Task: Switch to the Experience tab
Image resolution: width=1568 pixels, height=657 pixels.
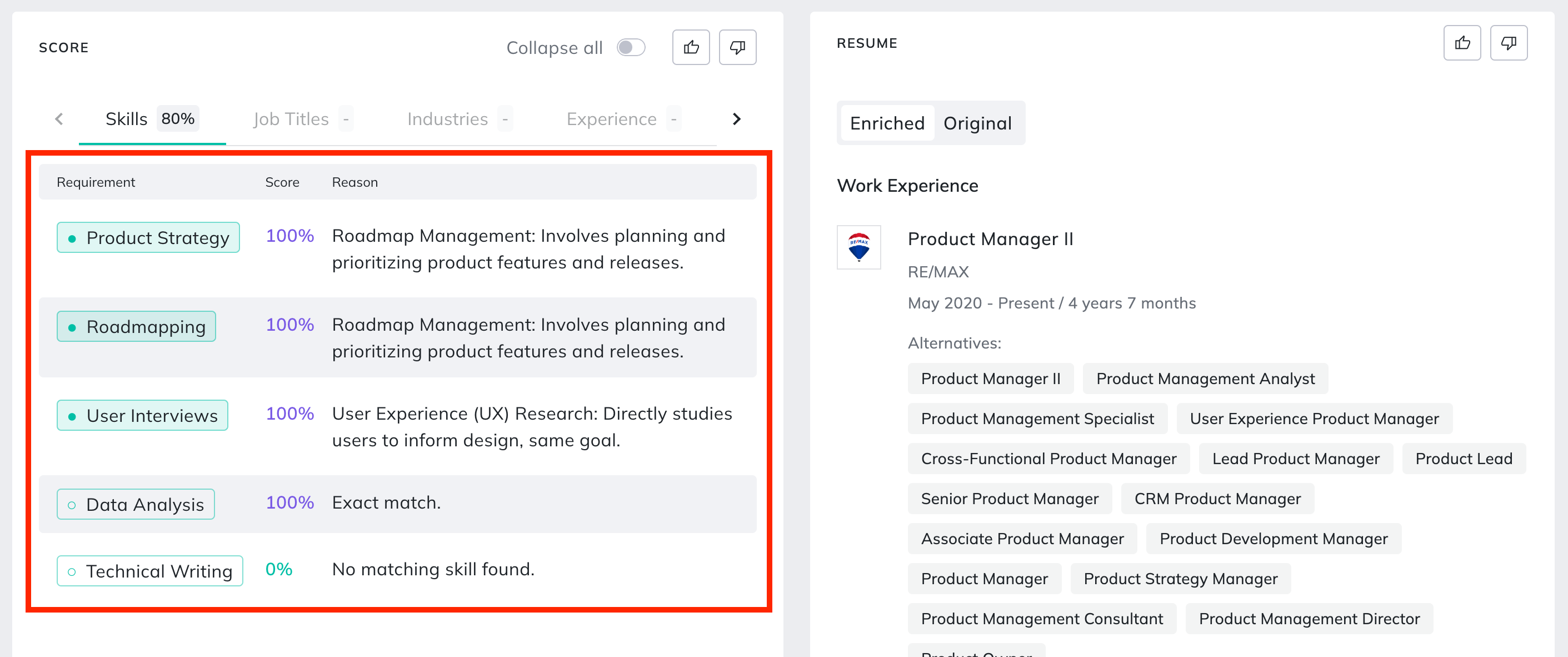Action: tap(624, 119)
